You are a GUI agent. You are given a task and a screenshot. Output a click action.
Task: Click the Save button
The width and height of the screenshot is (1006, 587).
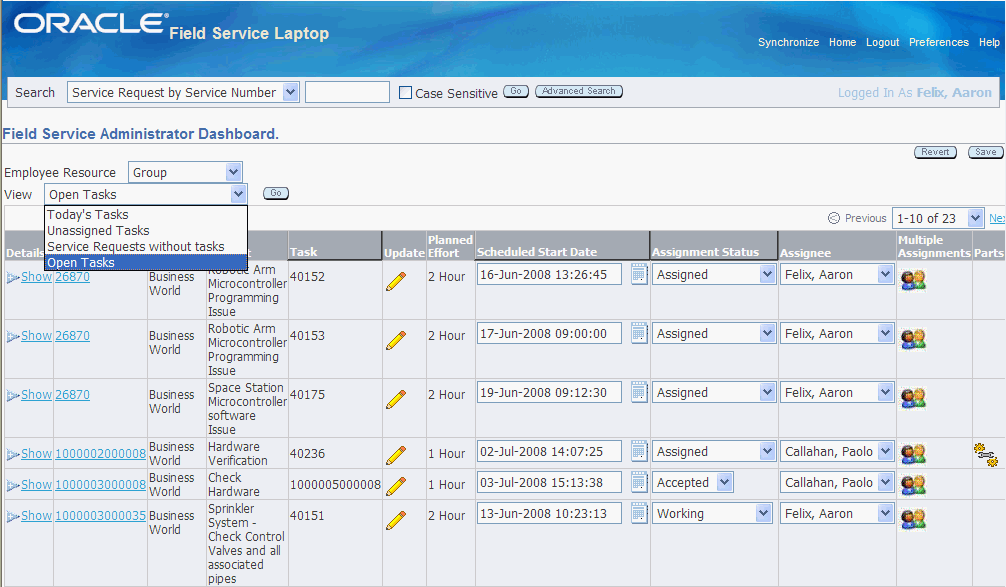985,152
